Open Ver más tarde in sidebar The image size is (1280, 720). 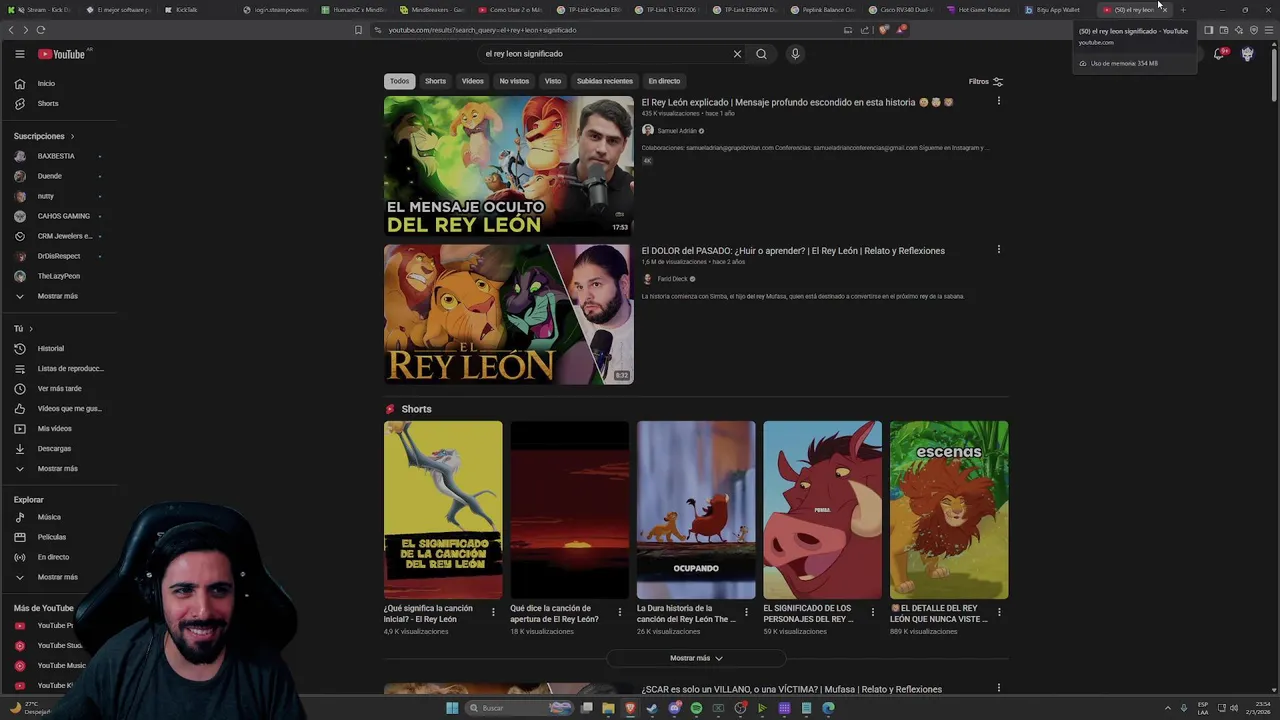(x=58, y=389)
